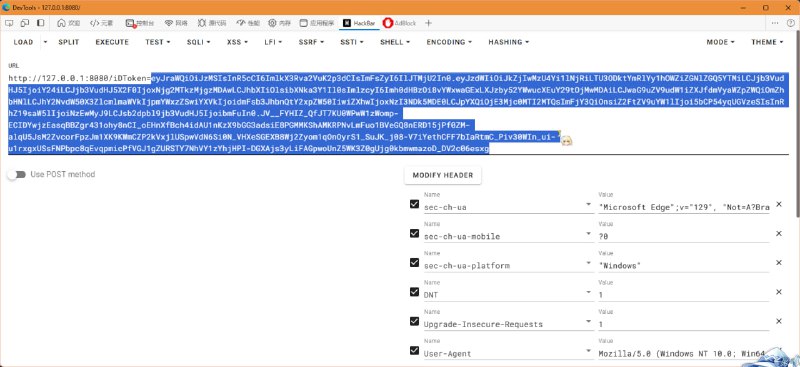Click the MODIFY HEADER button
The image size is (800, 367).
(x=443, y=175)
